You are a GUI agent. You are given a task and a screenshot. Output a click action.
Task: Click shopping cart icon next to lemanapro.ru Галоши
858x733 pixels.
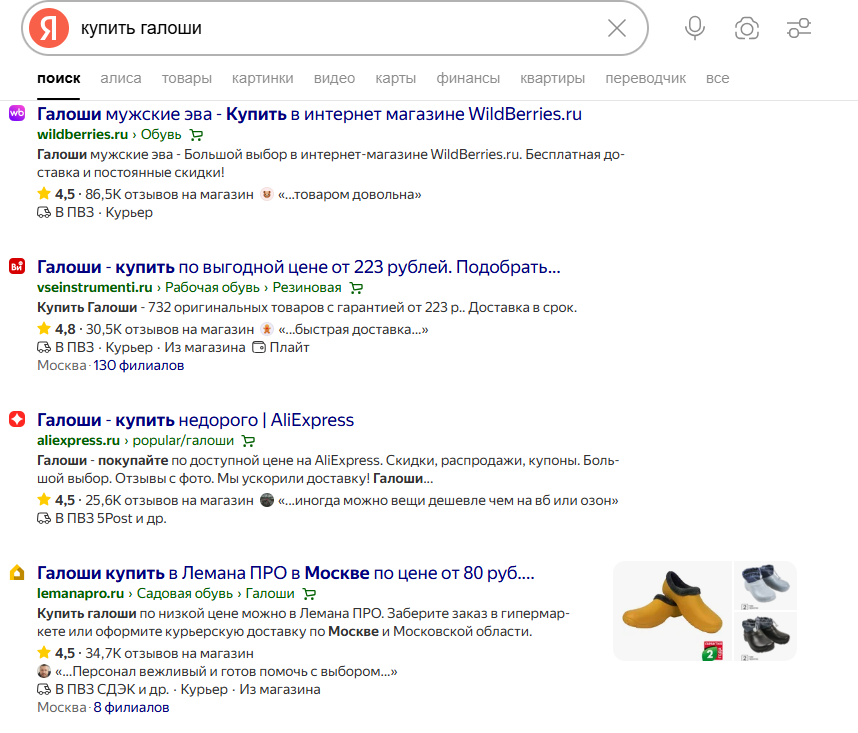coord(309,593)
